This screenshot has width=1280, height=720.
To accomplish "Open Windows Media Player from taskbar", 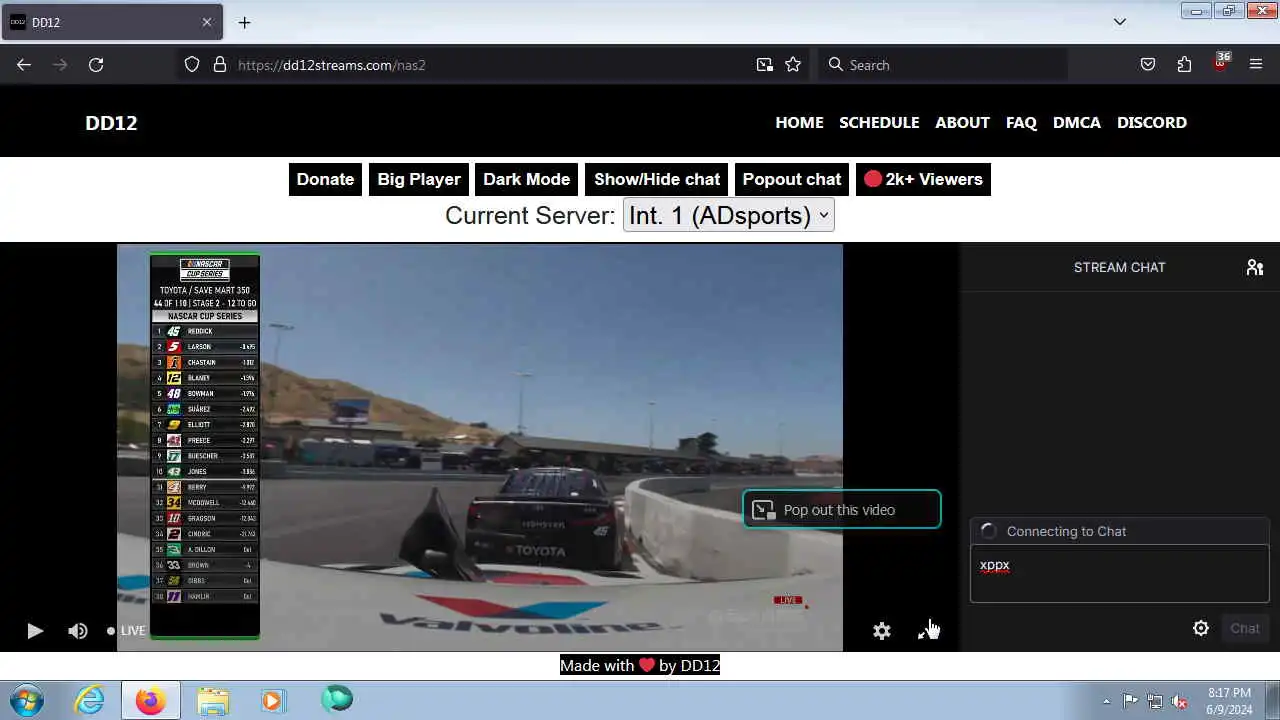I will pos(272,700).
